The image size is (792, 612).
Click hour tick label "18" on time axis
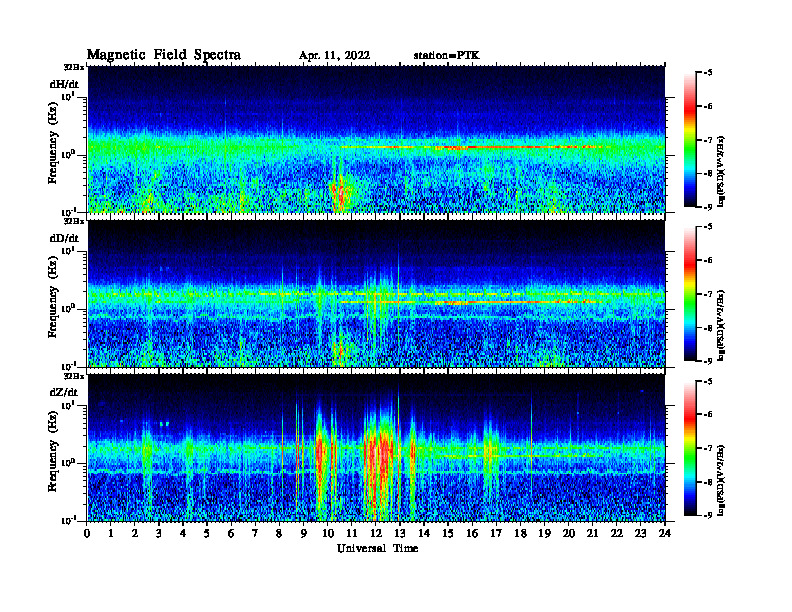tap(520, 534)
